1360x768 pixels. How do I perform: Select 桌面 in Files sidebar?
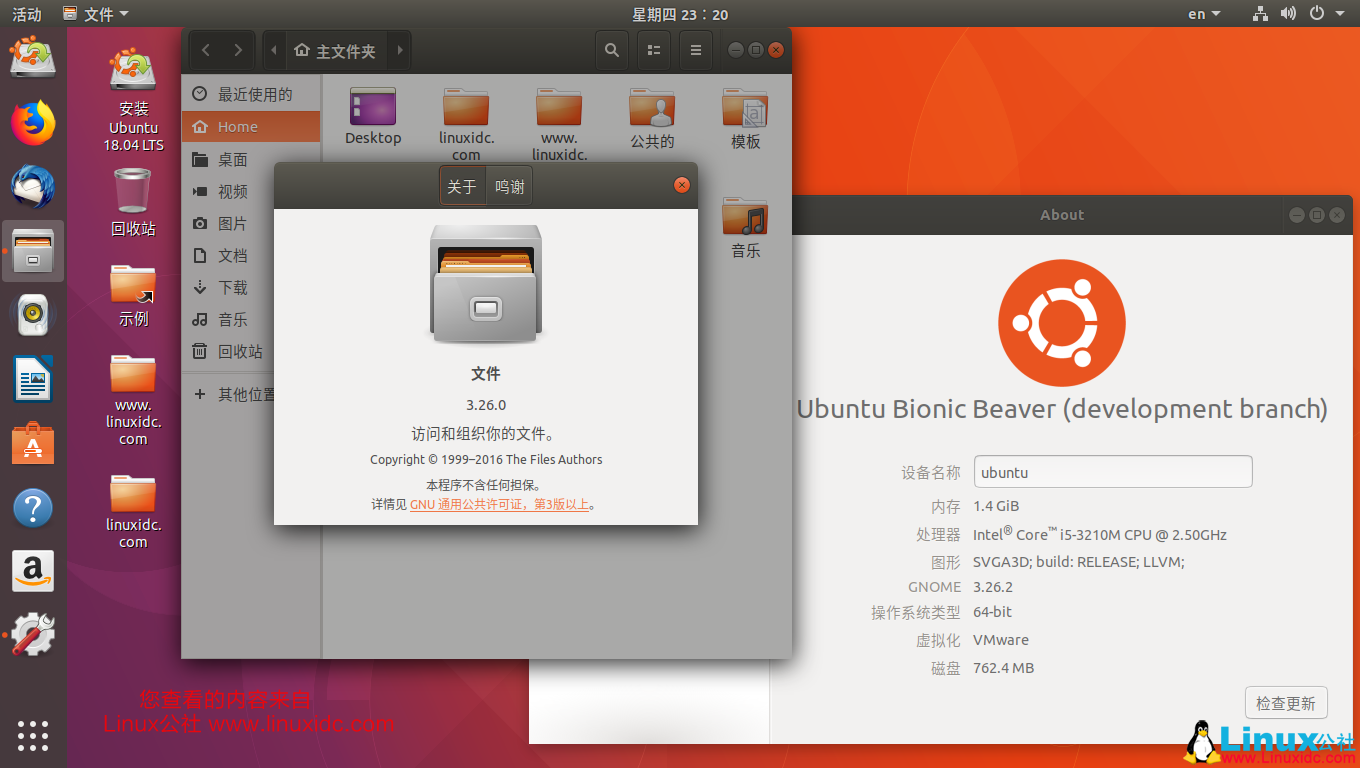(251, 160)
